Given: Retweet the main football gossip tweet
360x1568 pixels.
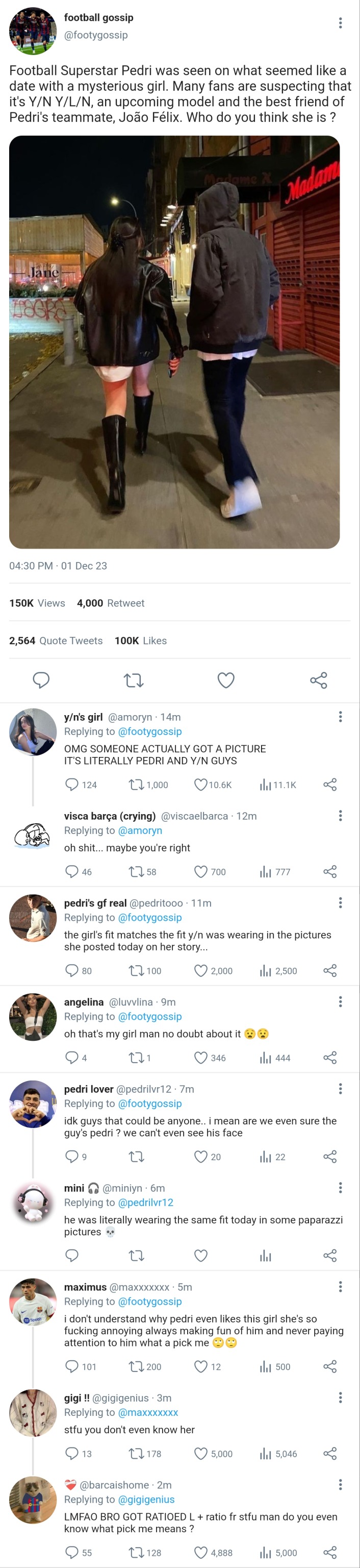Looking at the screenshot, I should [x=134, y=680].
